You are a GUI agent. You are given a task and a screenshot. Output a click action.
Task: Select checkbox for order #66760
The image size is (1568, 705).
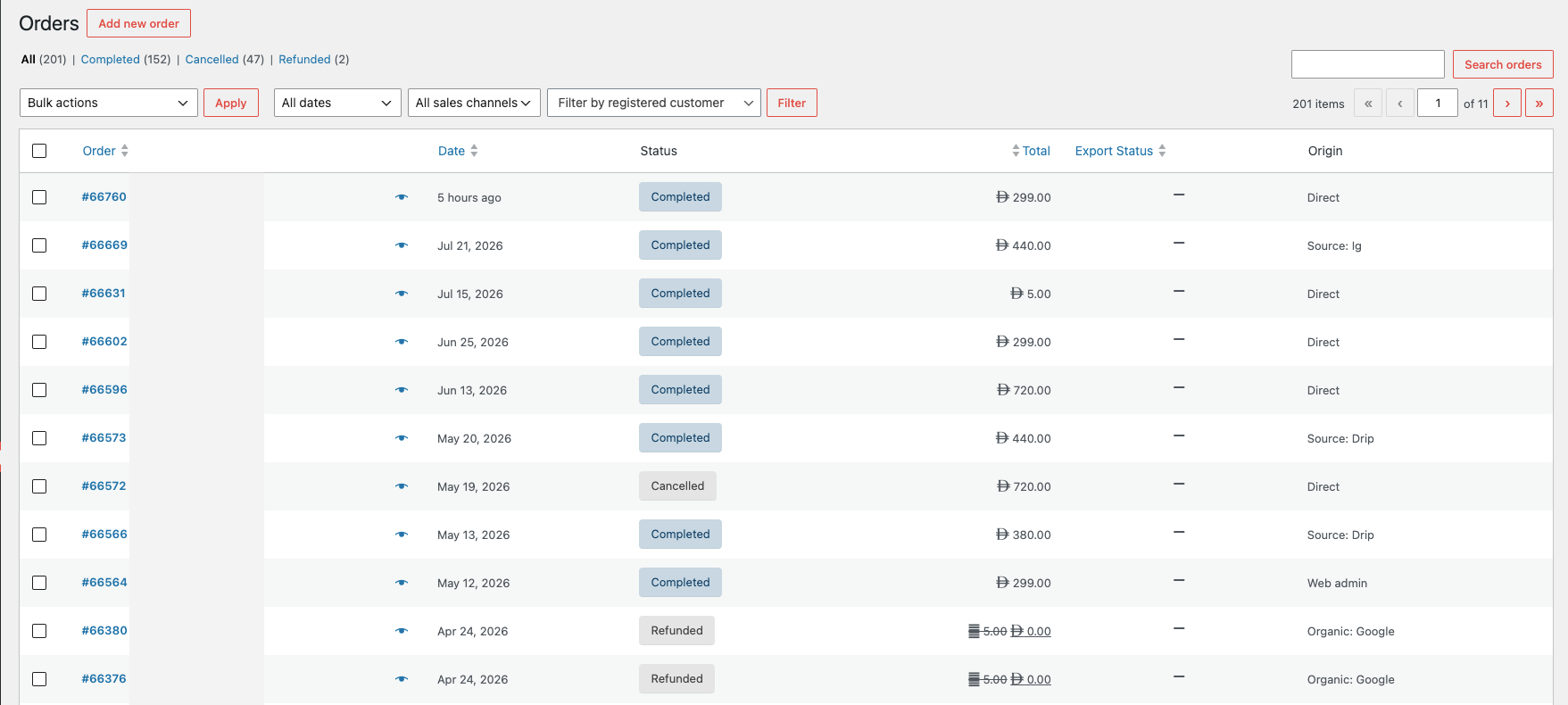[x=39, y=197]
